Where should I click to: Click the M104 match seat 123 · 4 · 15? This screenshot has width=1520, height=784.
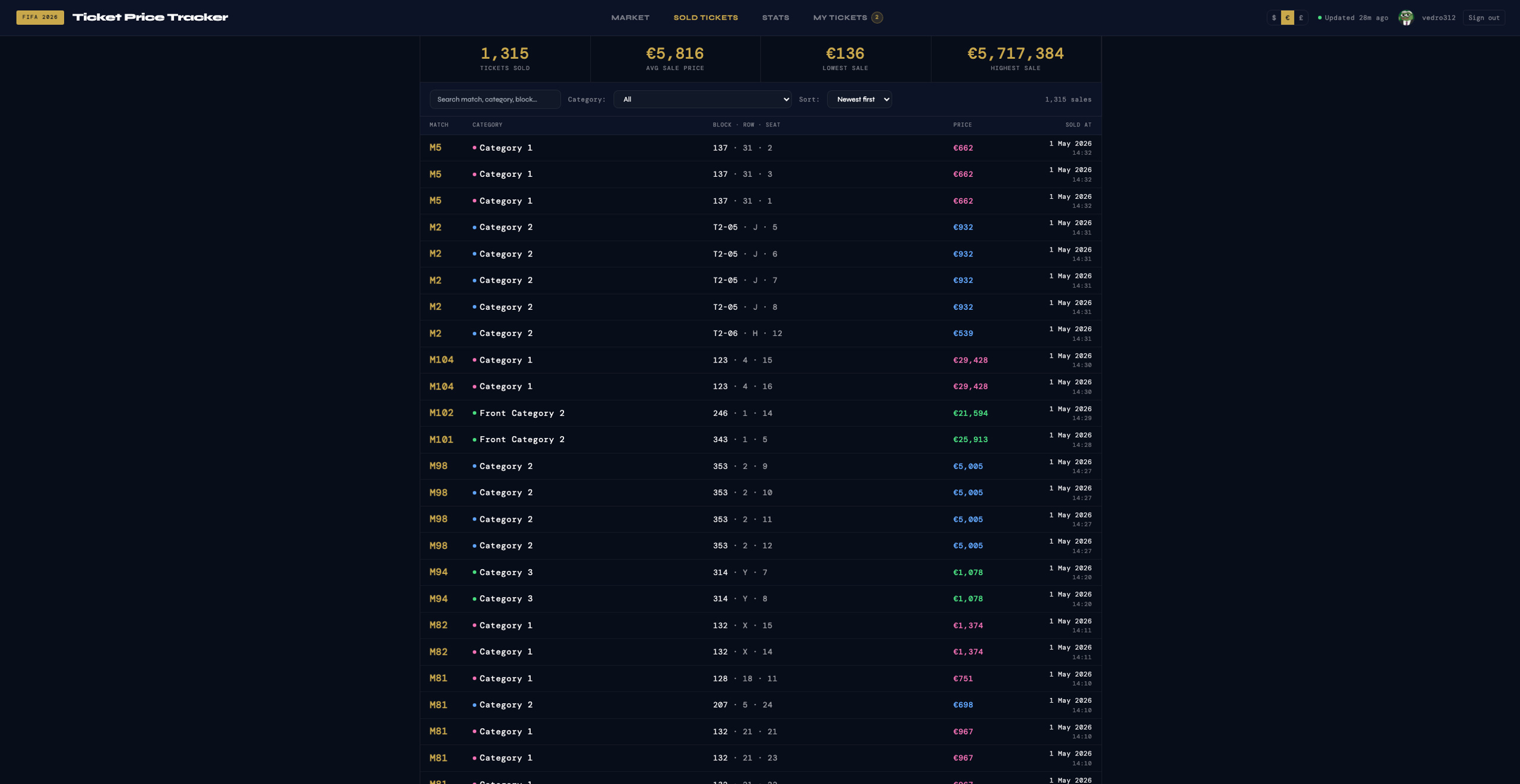tap(742, 360)
